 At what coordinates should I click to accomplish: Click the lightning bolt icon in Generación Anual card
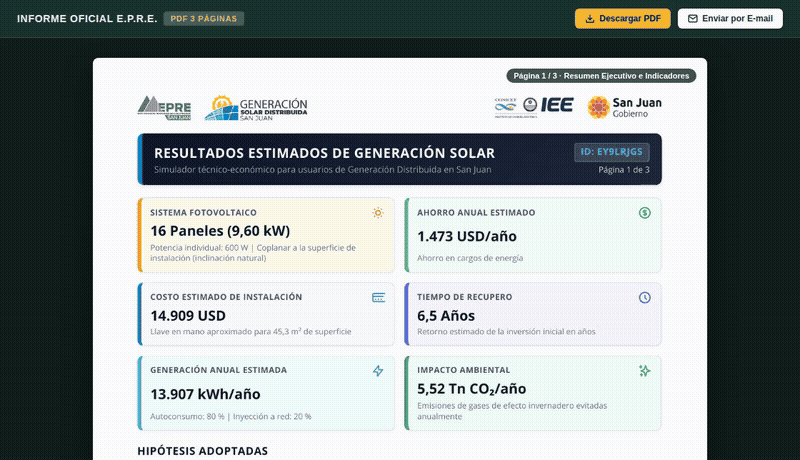378,371
